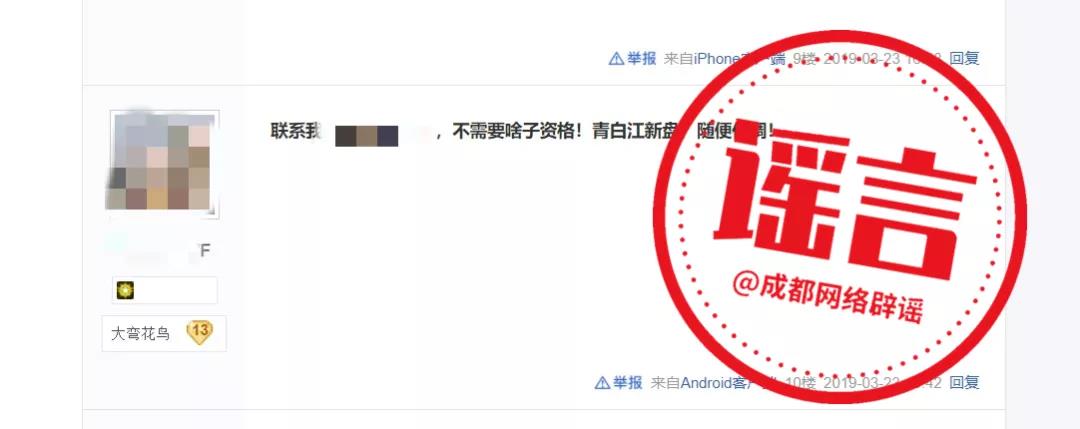Report the 10楼 post via 举报

627,383
